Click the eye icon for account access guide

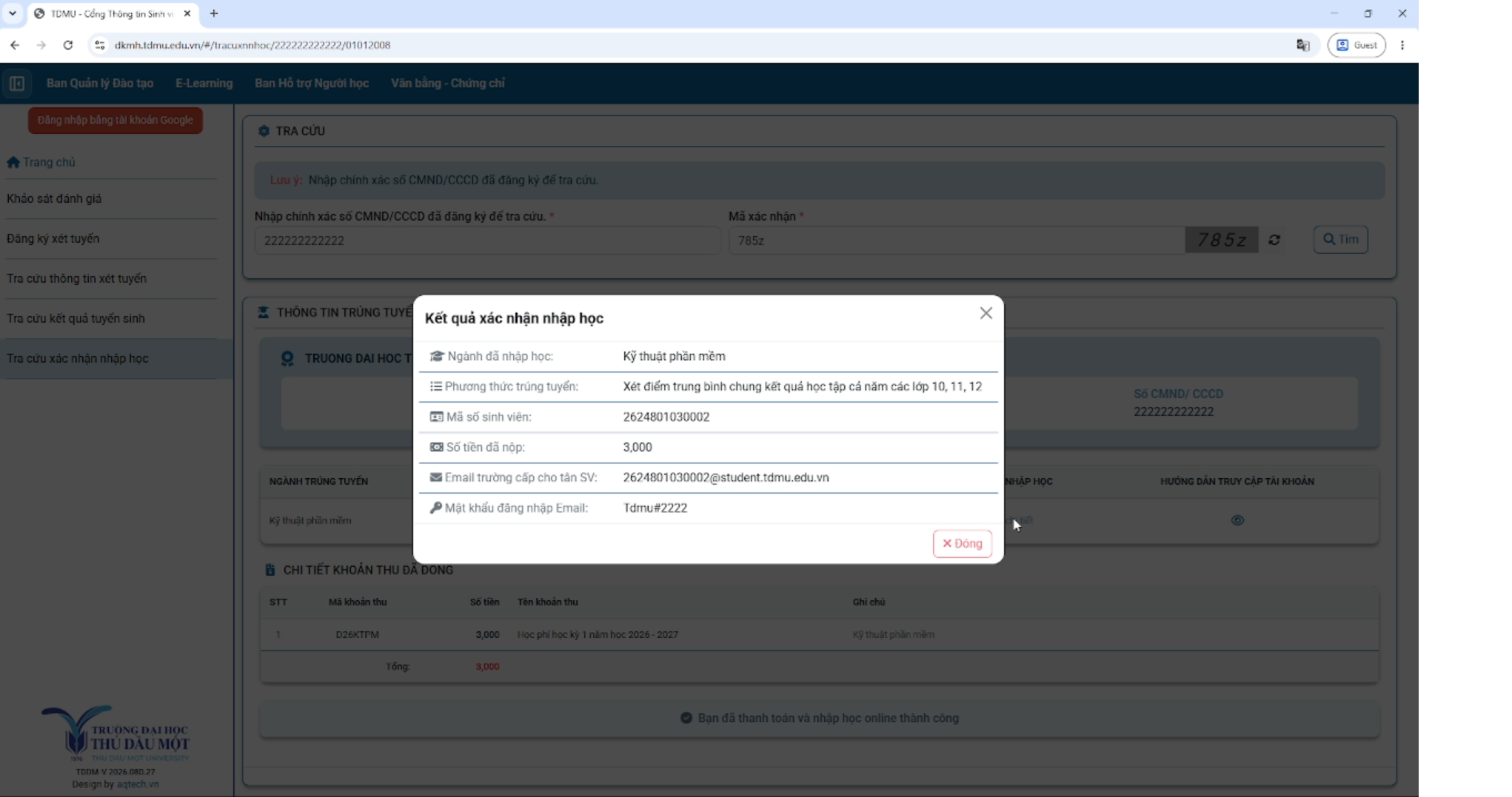[1237, 520]
